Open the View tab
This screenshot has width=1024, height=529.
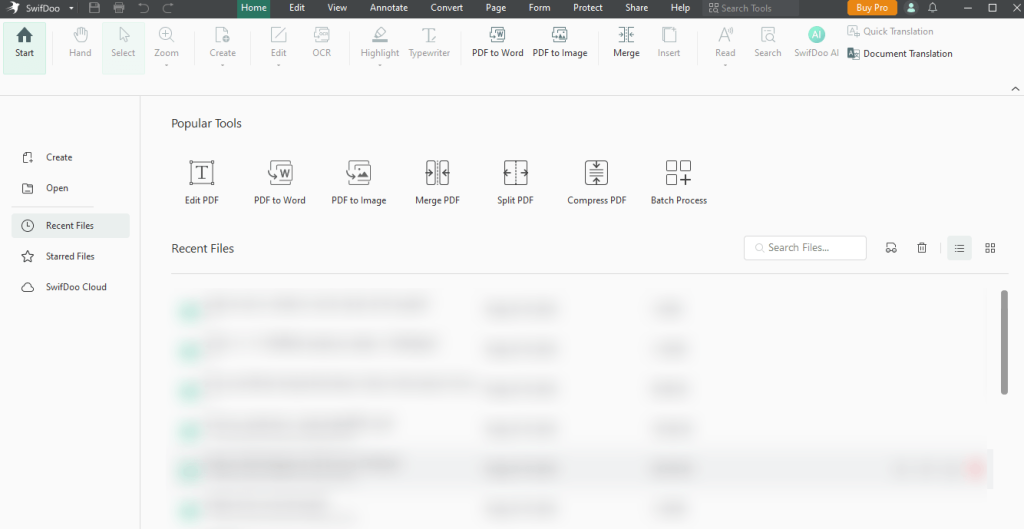tap(337, 8)
